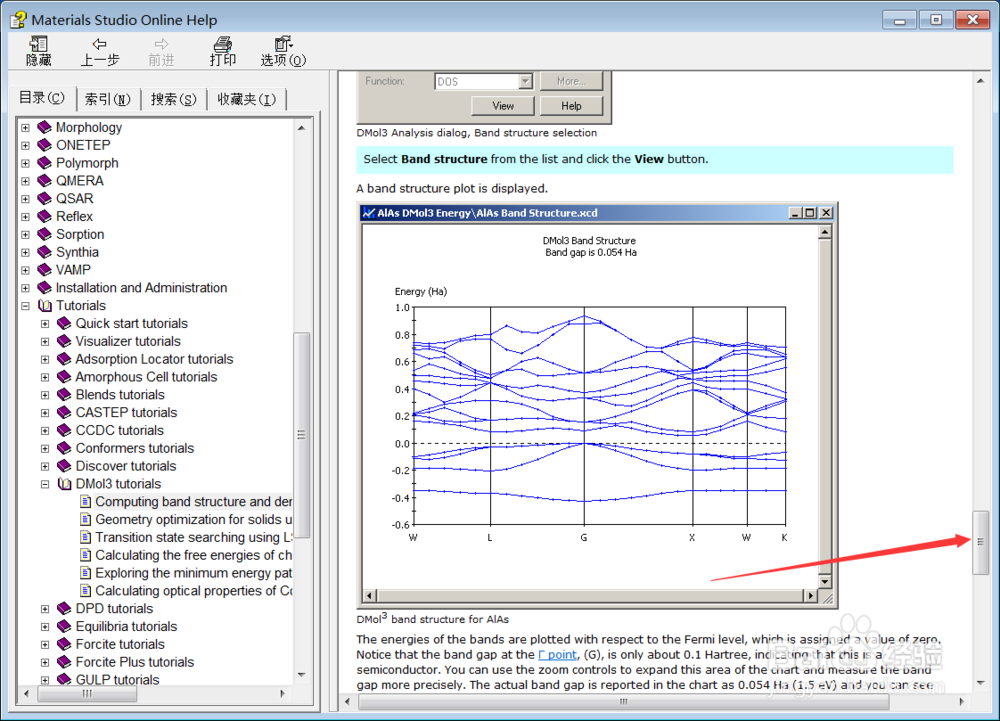Select the Conformers tutorials entry
This screenshot has height=721, width=1000.
(x=135, y=448)
